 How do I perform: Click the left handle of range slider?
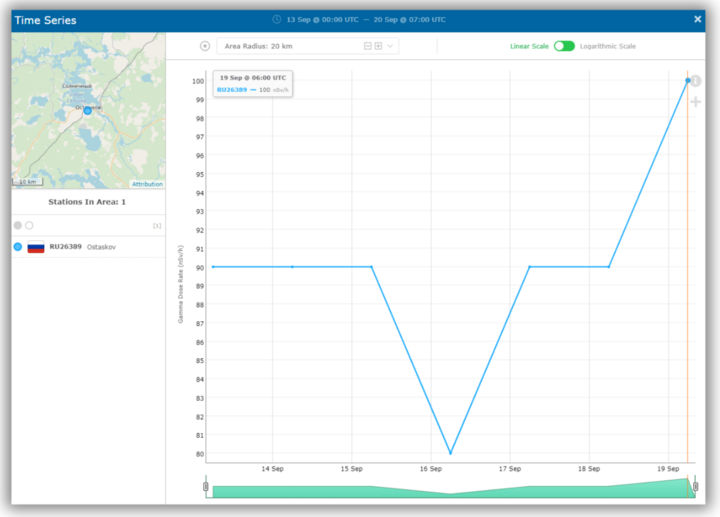206,487
